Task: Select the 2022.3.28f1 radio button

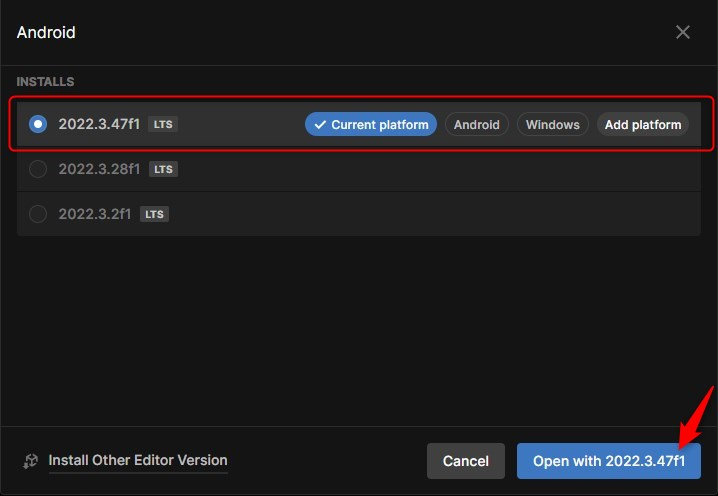Action: (38, 169)
